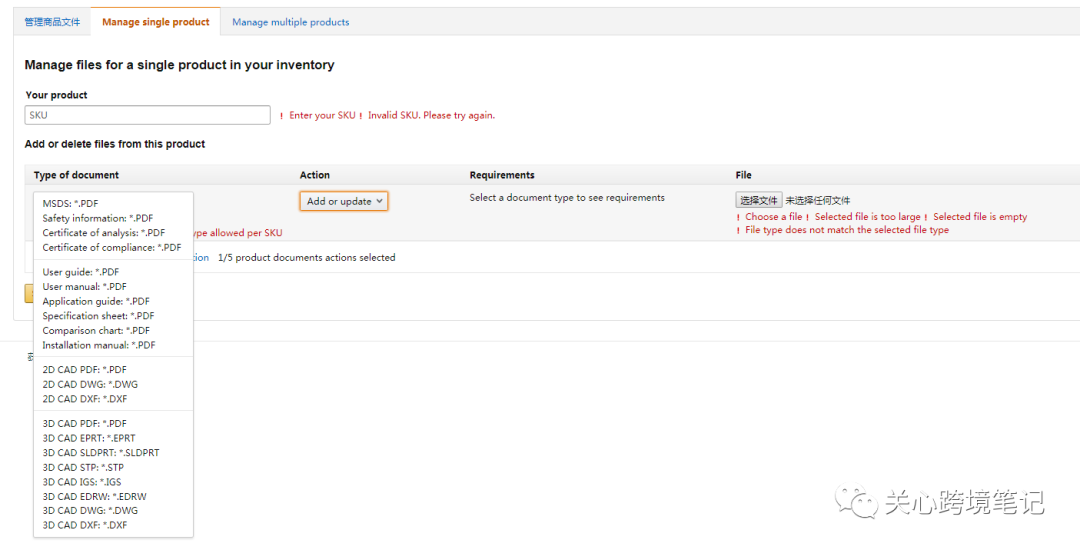
Task: Select 3D CAD STP: *.STP option
Action: tap(83, 467)
